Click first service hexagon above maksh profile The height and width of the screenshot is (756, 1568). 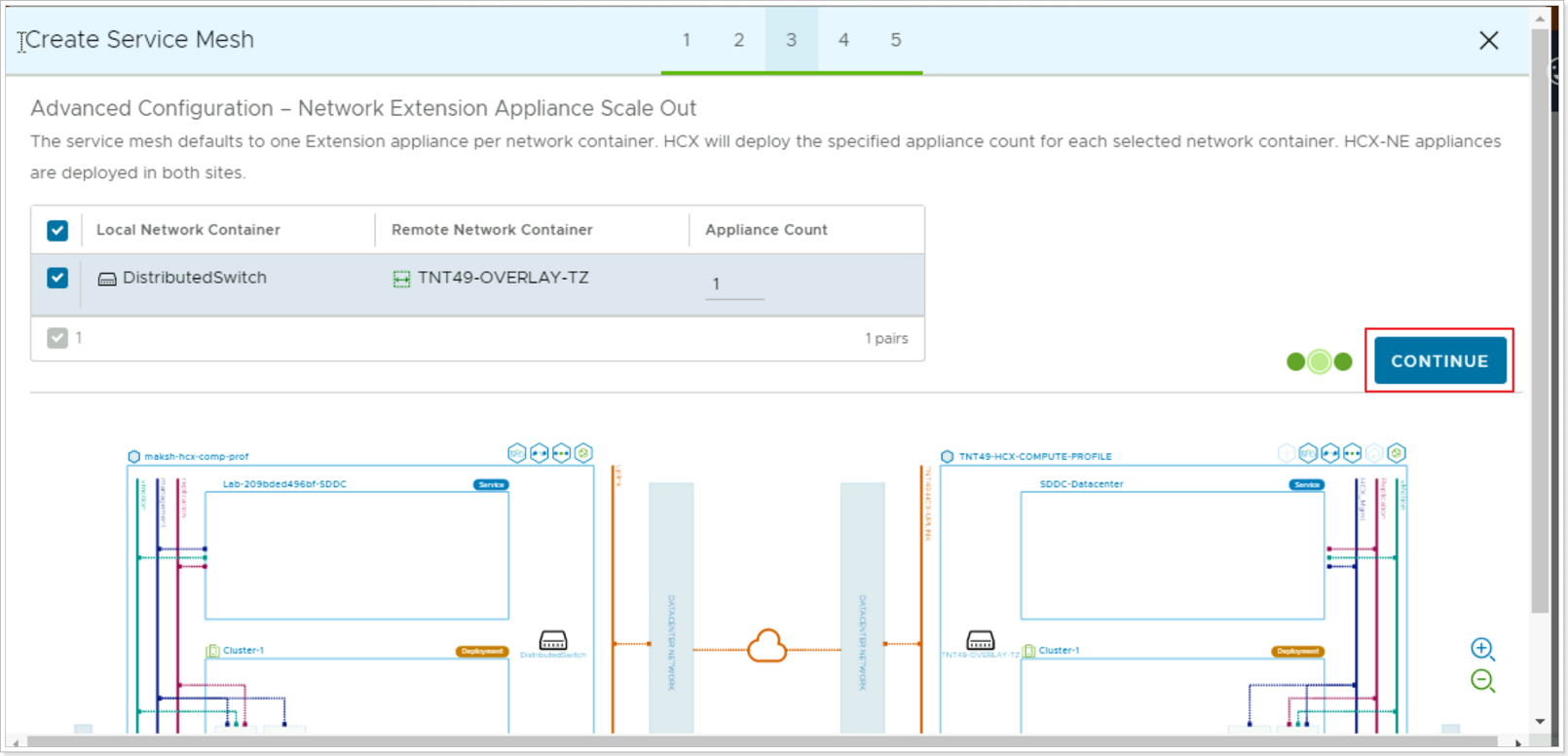click(517, 453)
